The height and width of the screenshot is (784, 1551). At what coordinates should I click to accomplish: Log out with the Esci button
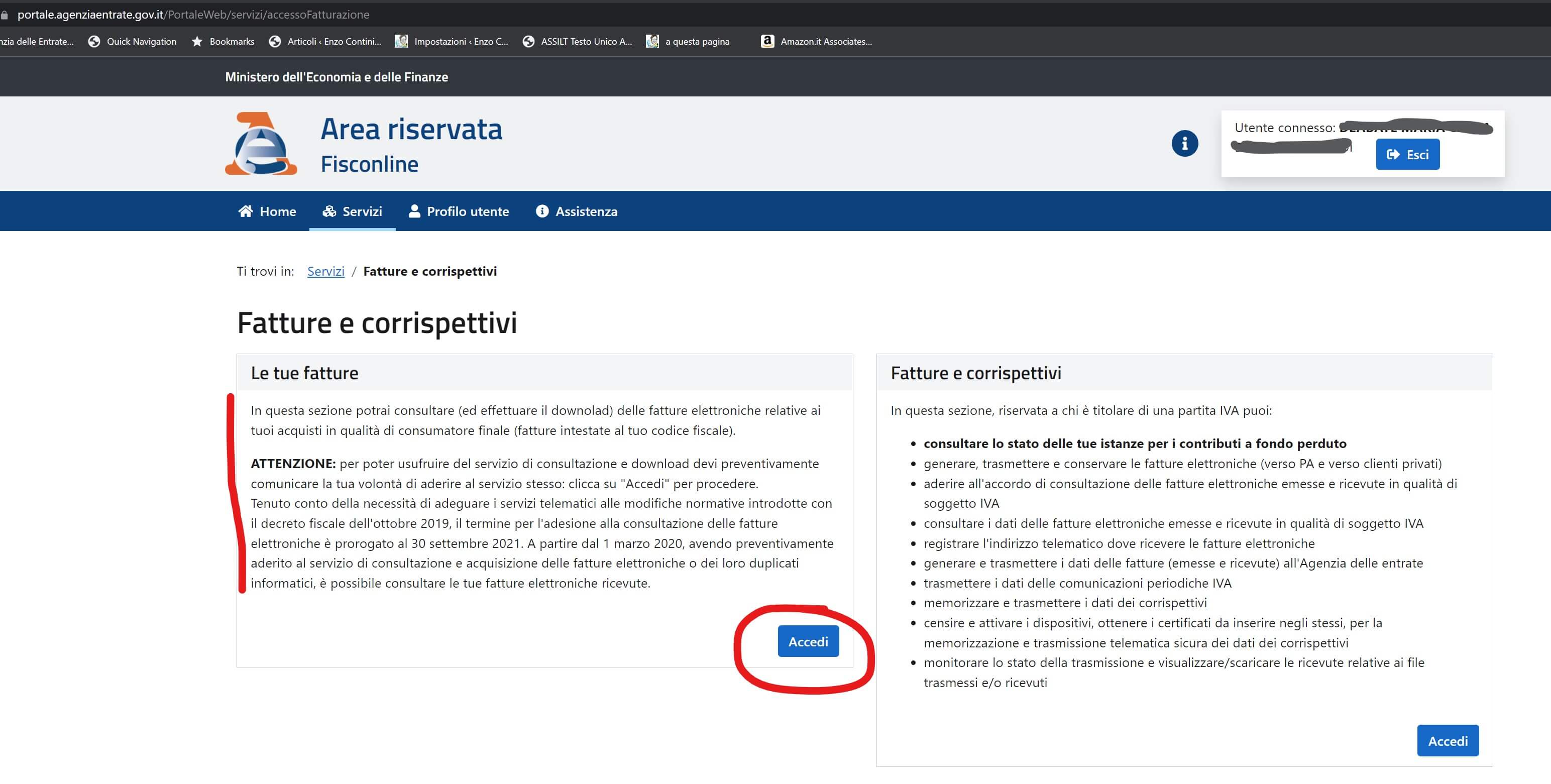[x=1407, y=155]
